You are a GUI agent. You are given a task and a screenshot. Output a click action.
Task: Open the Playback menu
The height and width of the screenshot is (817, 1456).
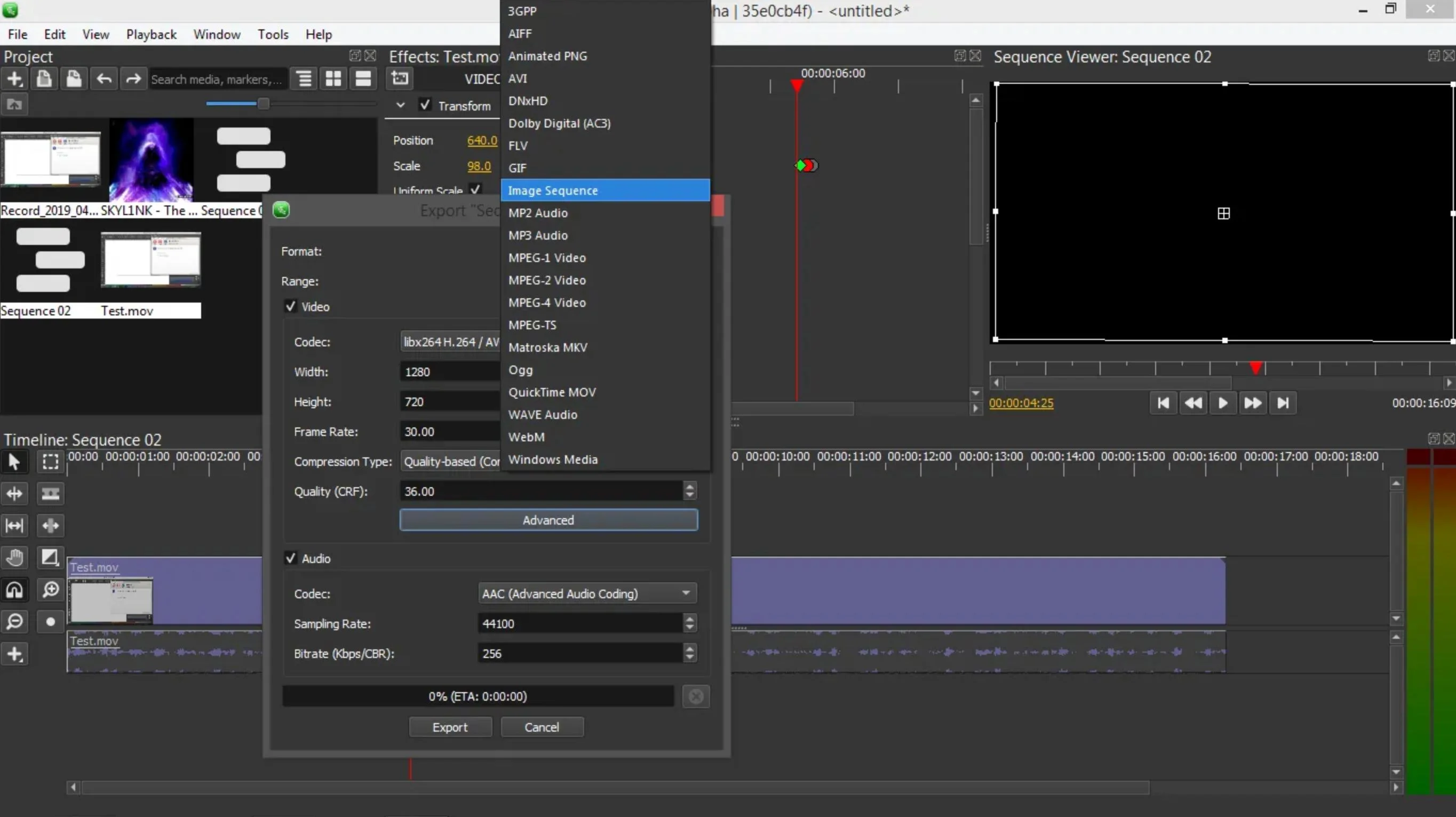151,35
